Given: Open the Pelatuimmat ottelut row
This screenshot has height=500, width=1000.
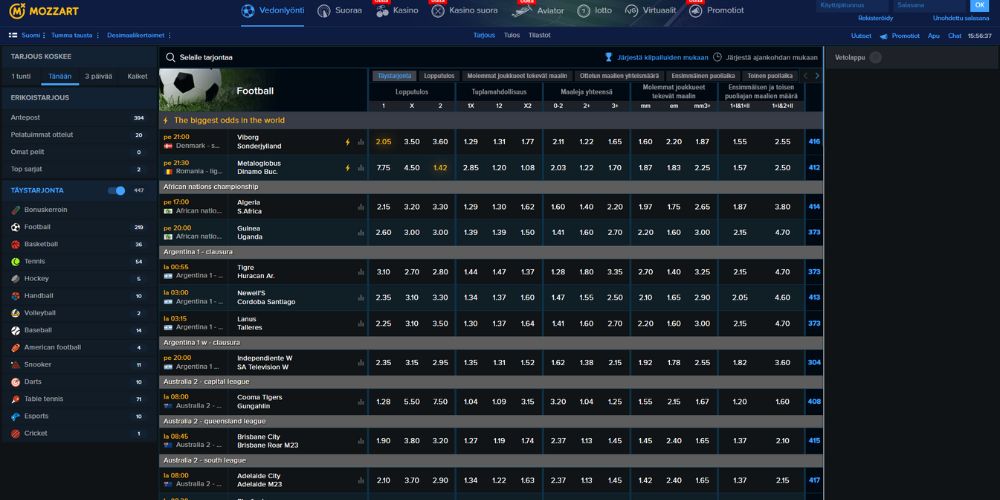Looking at the screenshot, I should click(78, 135).
